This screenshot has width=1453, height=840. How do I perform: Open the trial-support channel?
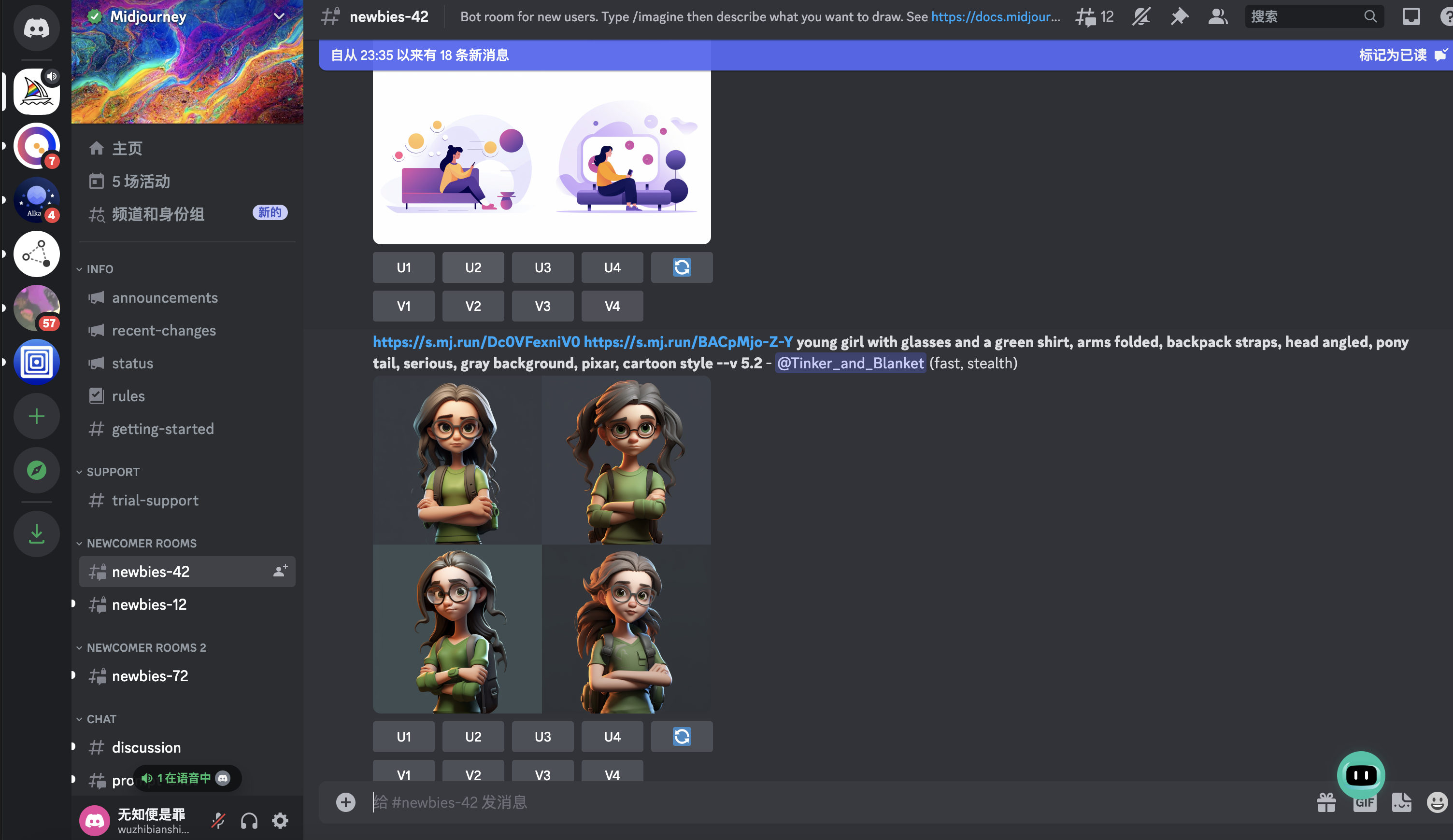point(187,501)
